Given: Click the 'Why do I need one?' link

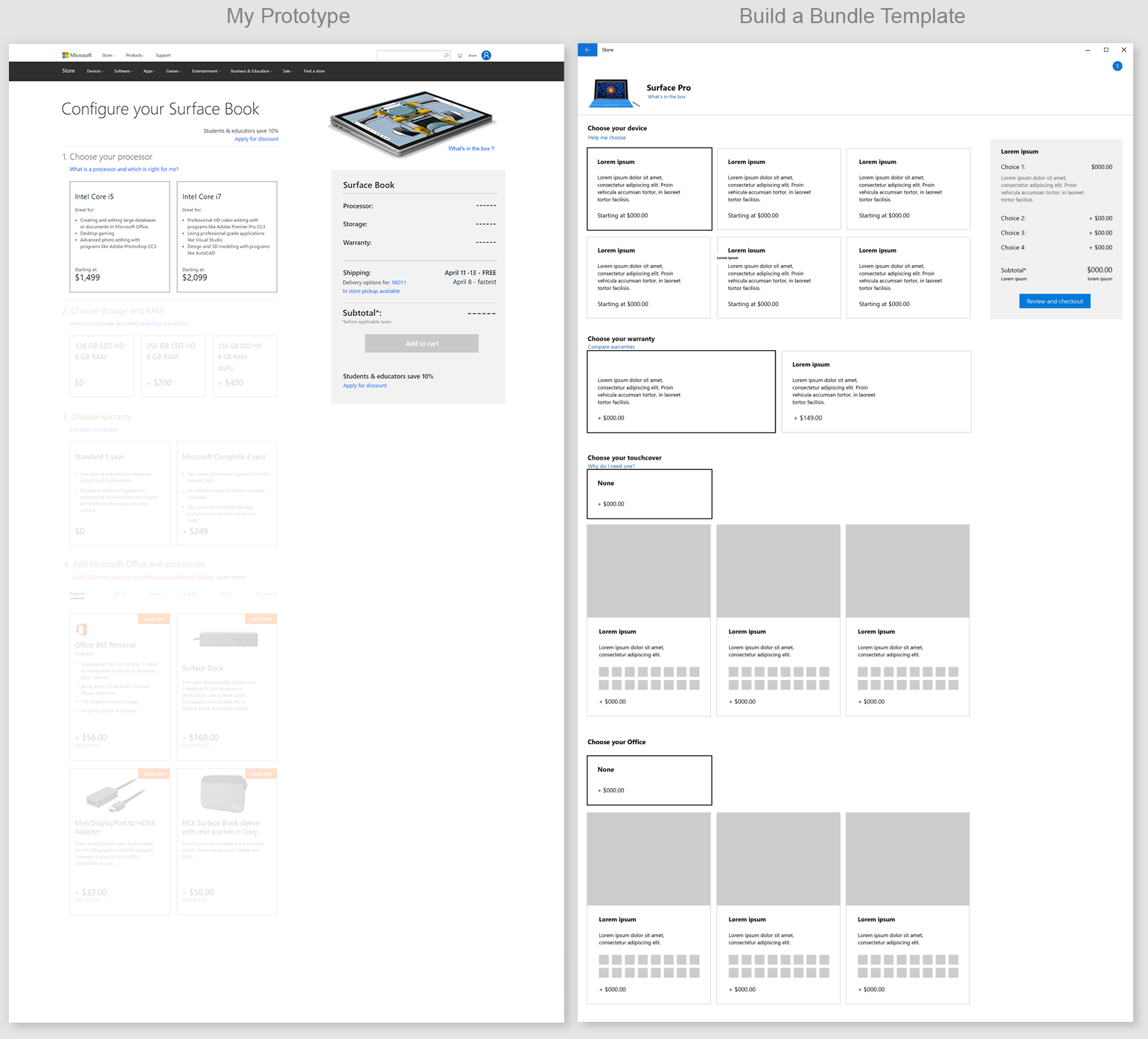Looking at the screenshot, I should click(x=611, y=466).
